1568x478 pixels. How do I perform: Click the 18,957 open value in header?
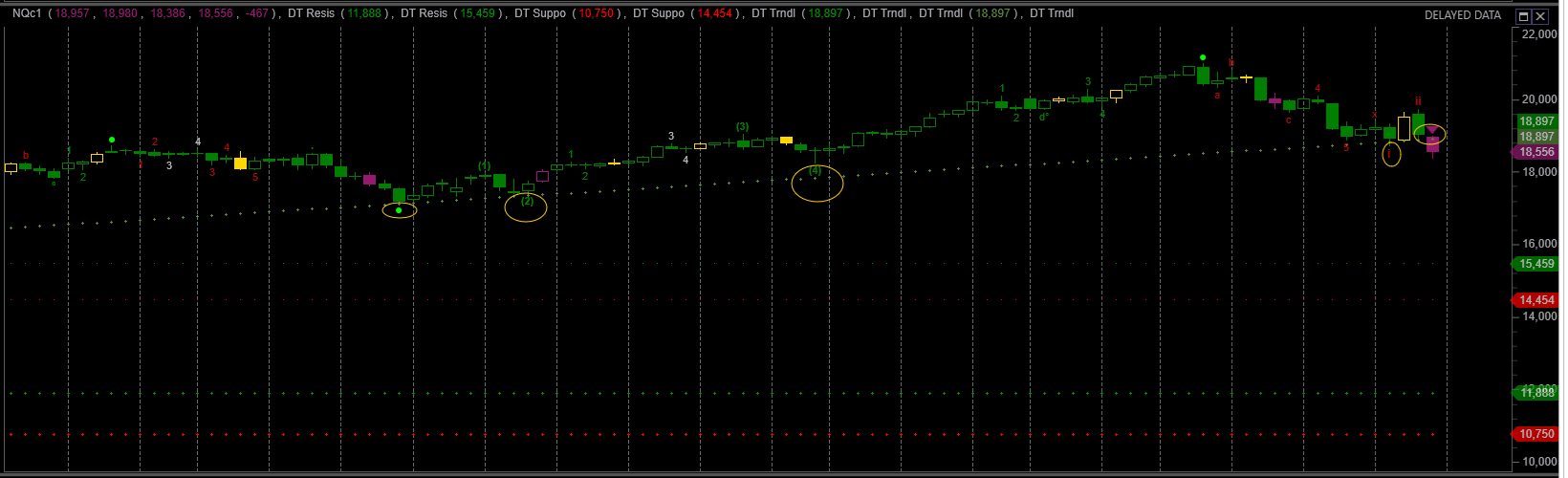pos(72,14)
